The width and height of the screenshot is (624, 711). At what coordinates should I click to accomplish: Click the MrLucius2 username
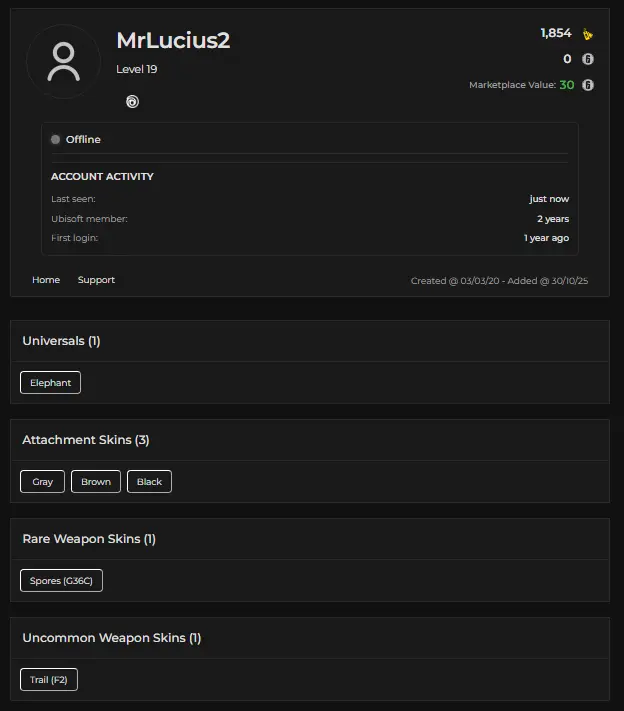(173, 41)
